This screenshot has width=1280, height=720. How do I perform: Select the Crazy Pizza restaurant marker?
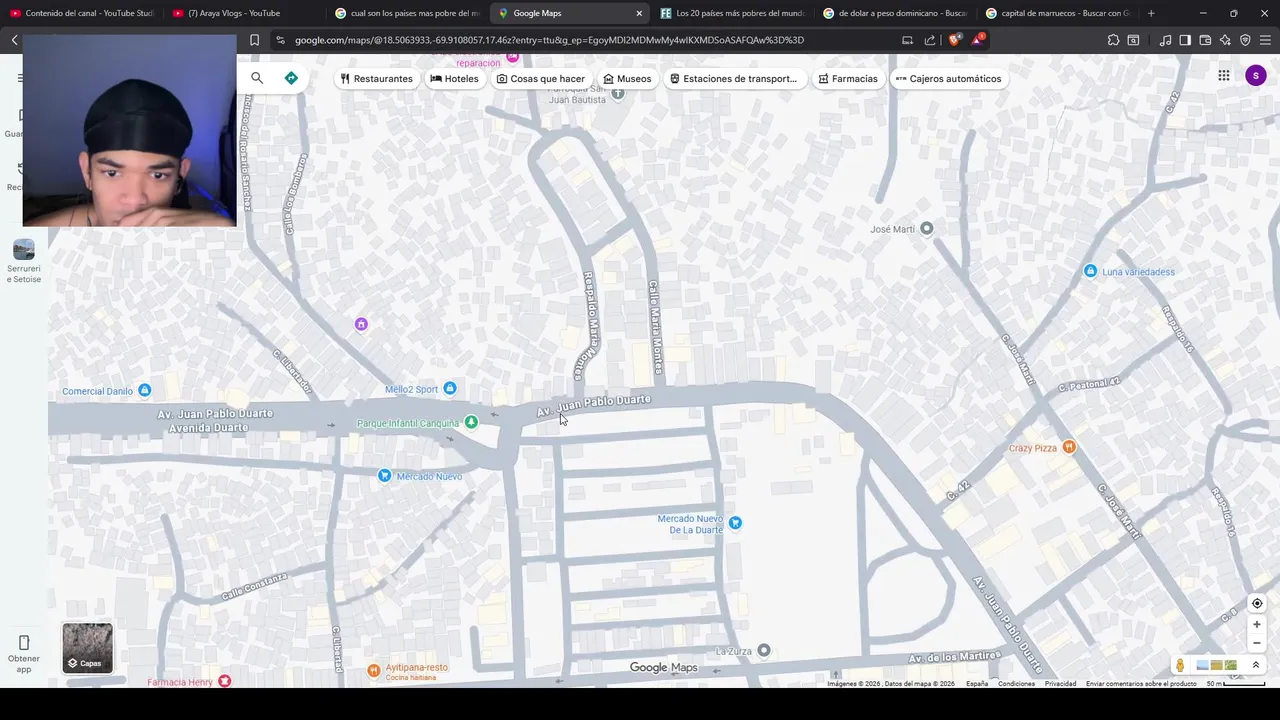(x=1069, y=447)
